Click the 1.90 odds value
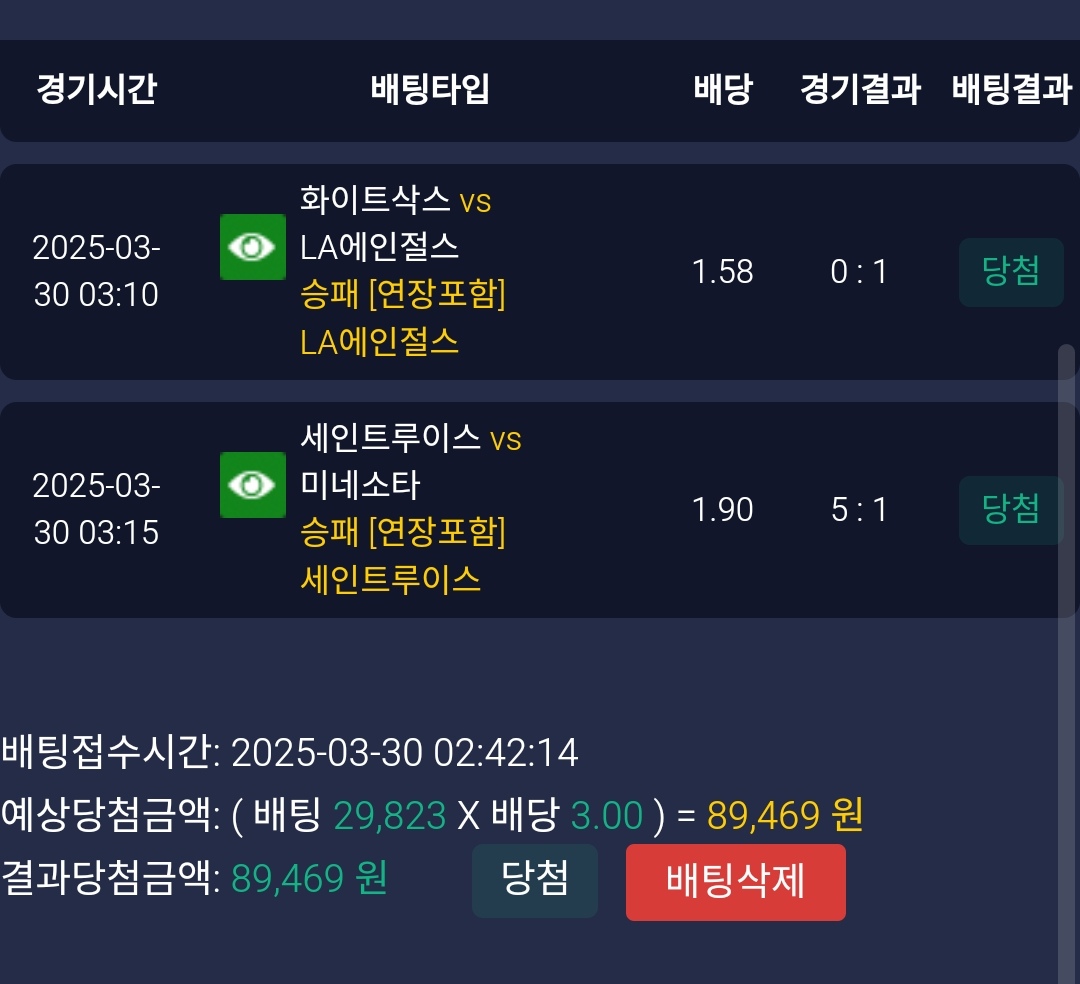Screen dimensions: 1080x984 pos(722,510)
